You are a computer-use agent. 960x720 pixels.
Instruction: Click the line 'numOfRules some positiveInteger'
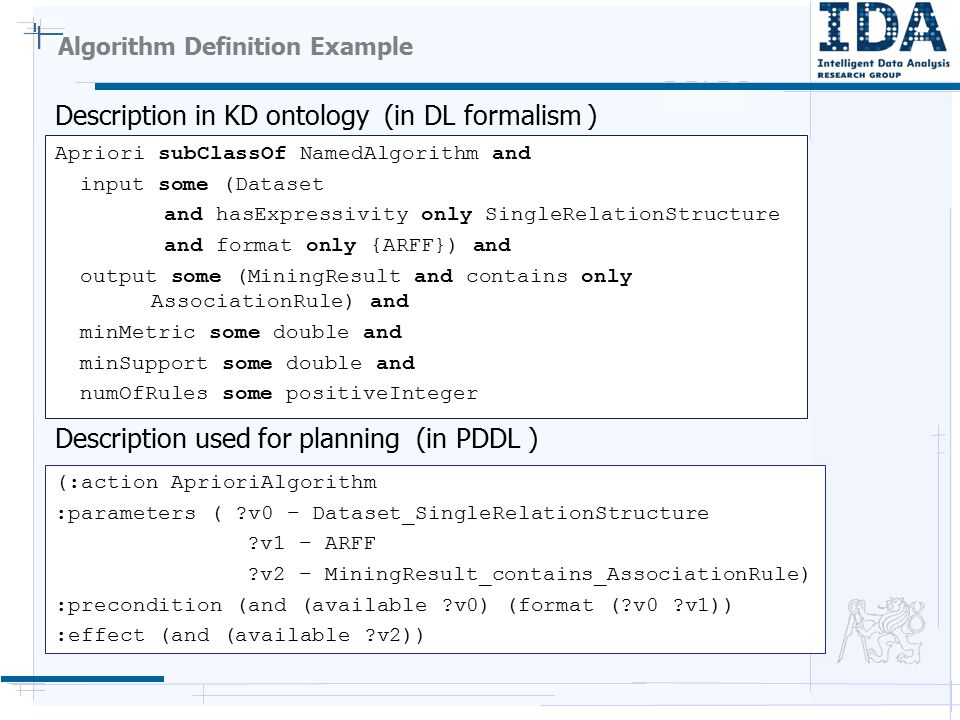click(279, 394)
